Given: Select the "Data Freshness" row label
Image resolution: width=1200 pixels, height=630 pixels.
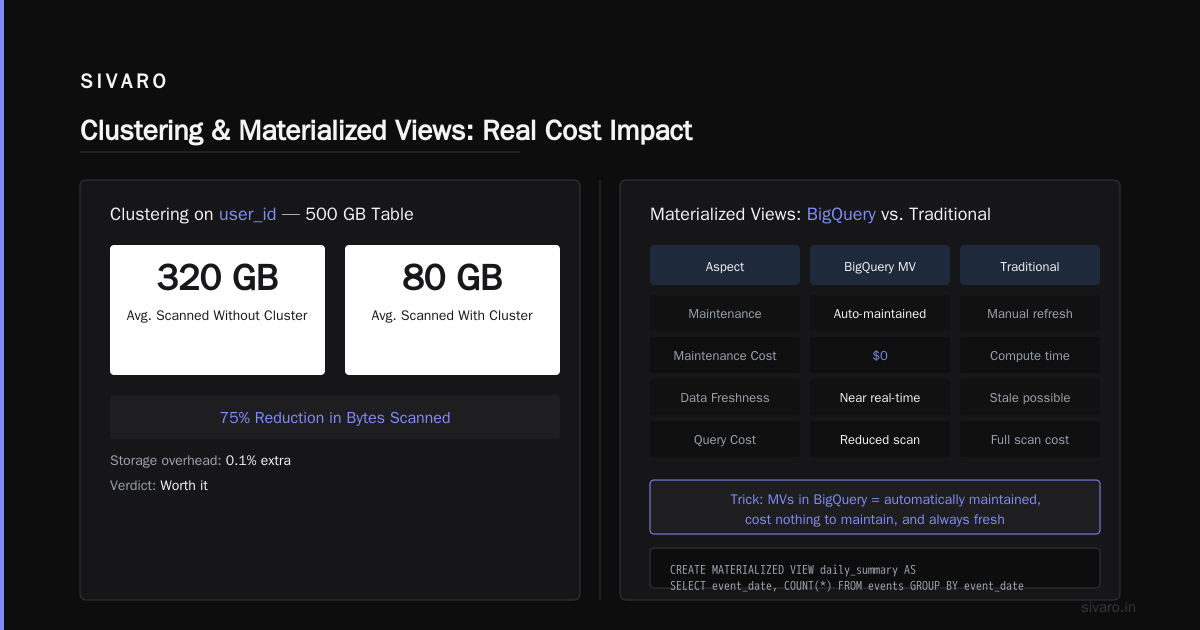Looking at the screenshot, I should pyautogui.click(x=725, y=397).
